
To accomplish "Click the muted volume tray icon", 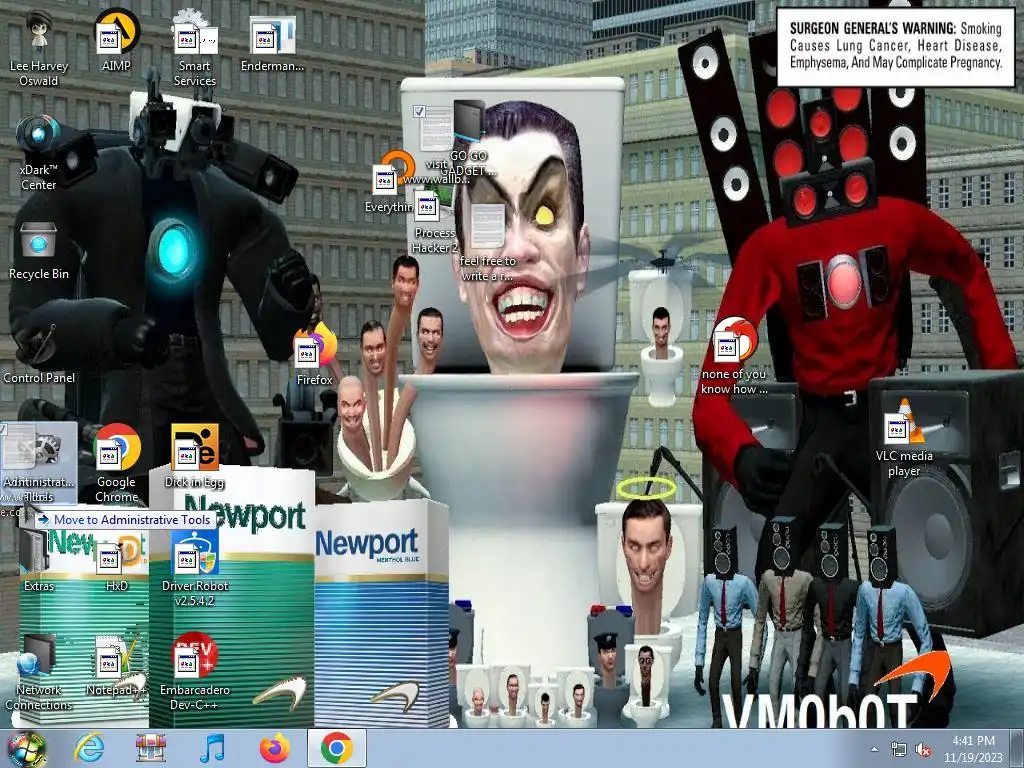I will coord(923,750).
